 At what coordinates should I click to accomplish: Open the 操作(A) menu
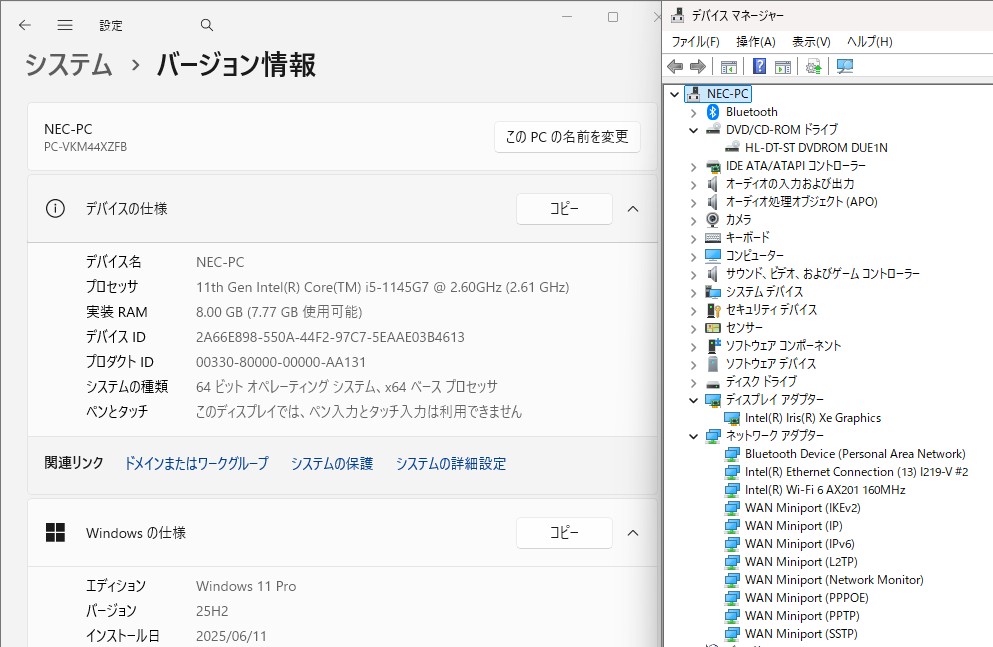755,42
